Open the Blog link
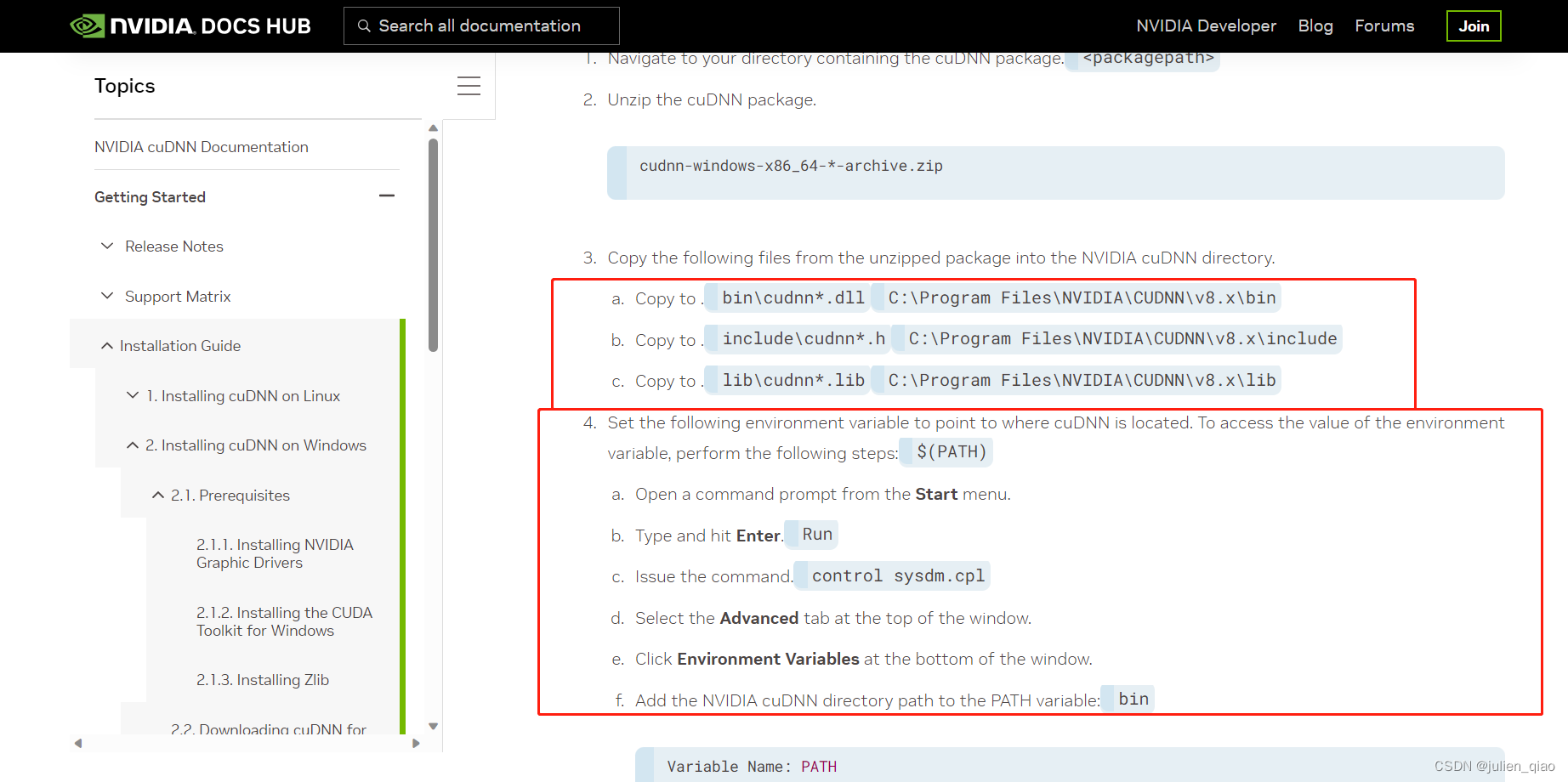1568x782 pixels. (1315, 25)
